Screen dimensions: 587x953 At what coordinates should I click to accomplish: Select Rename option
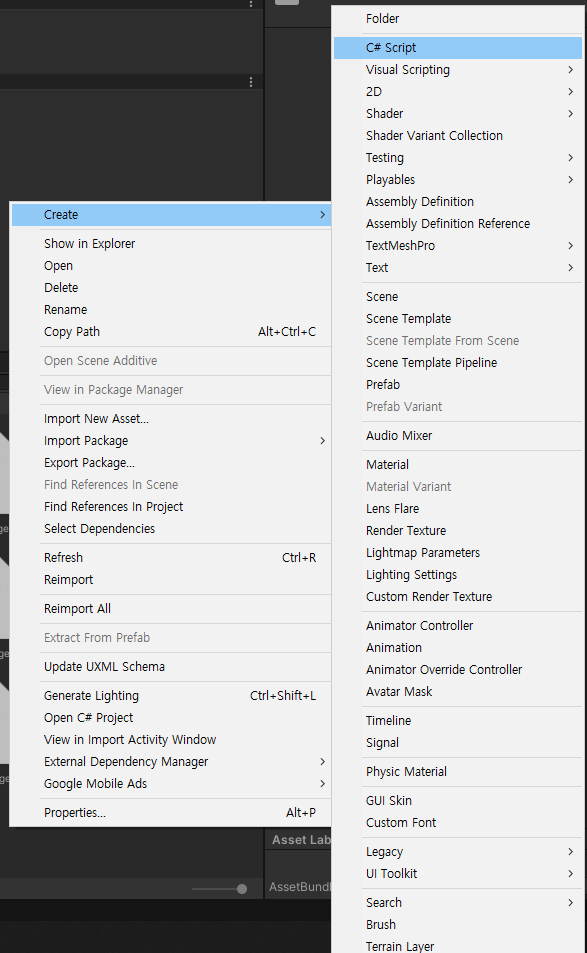(171, 309)
